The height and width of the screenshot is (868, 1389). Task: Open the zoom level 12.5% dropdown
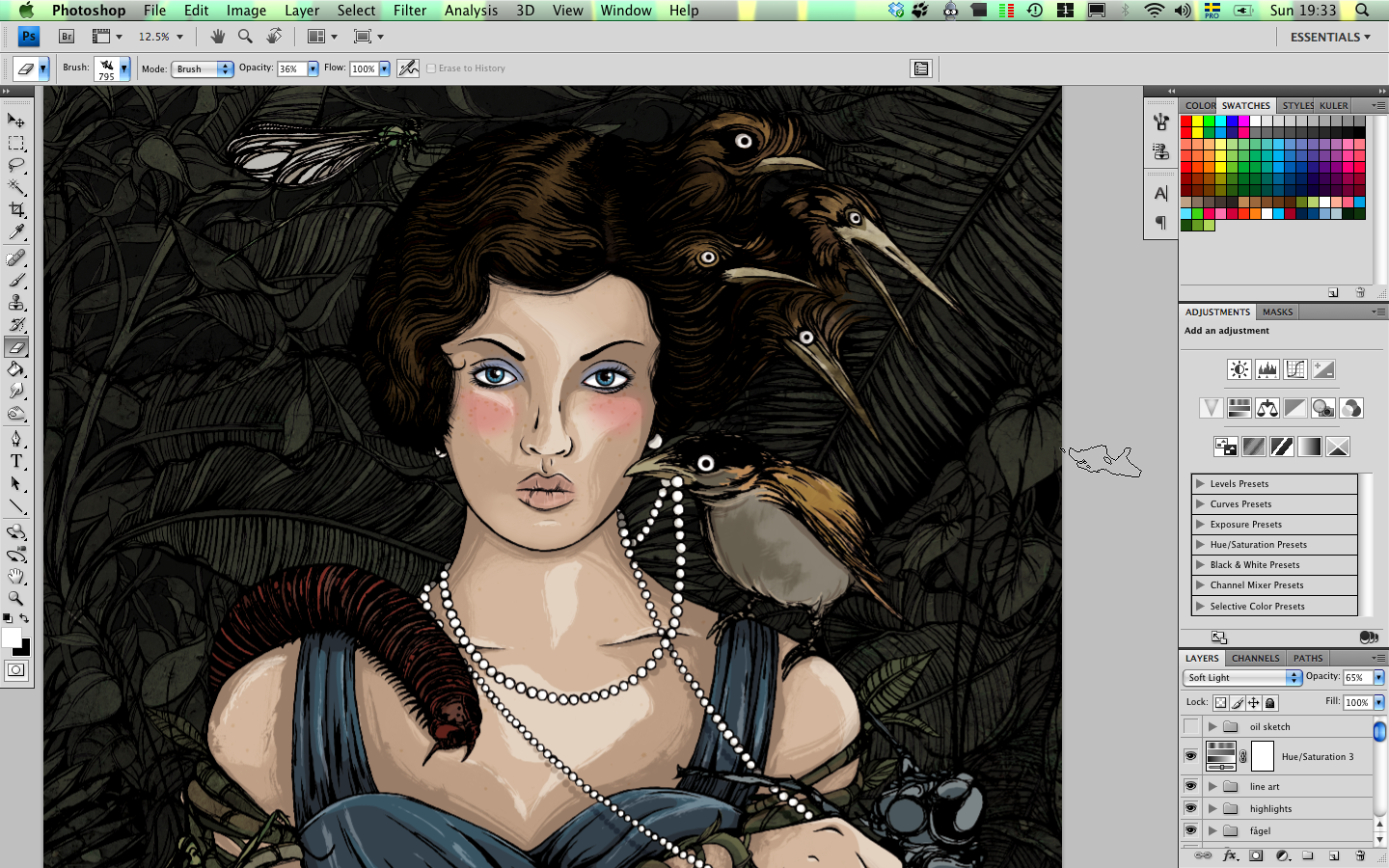point(179,37)
